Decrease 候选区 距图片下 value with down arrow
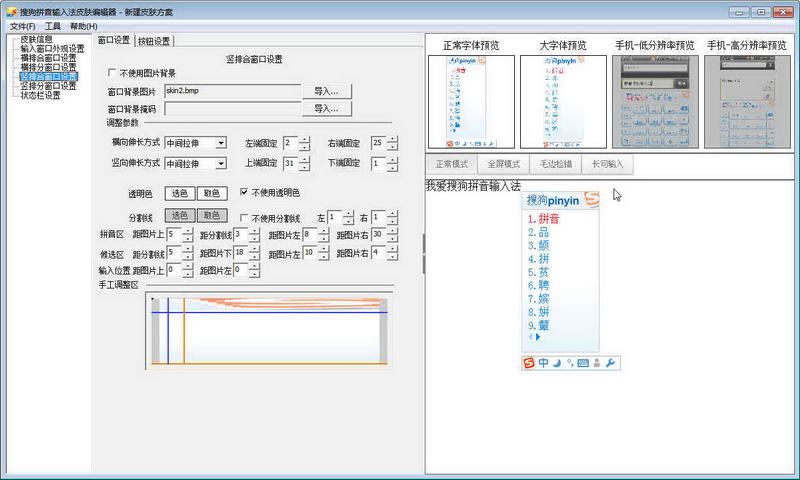 254,257
